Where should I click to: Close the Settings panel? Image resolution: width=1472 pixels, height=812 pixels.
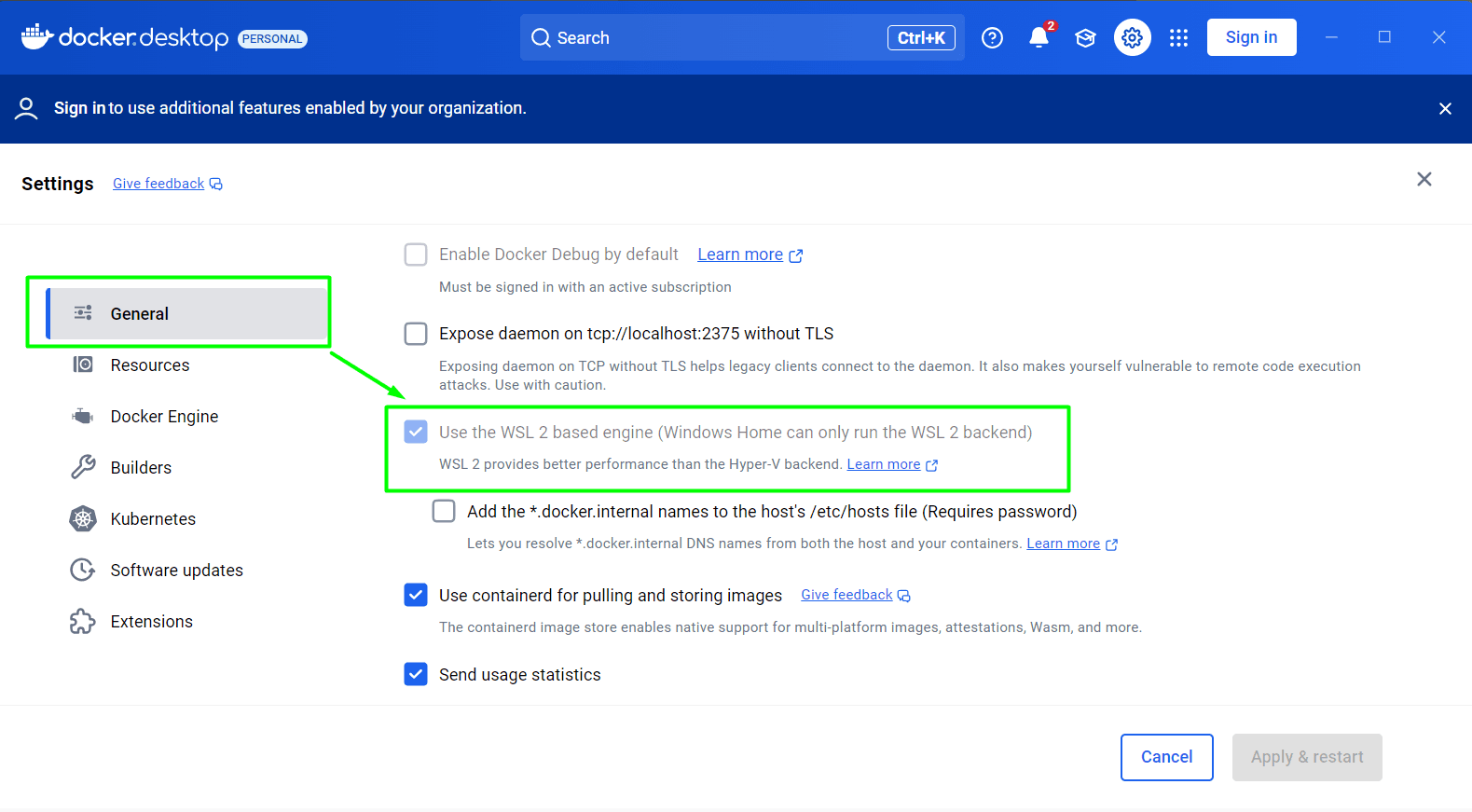point(1424,179)
